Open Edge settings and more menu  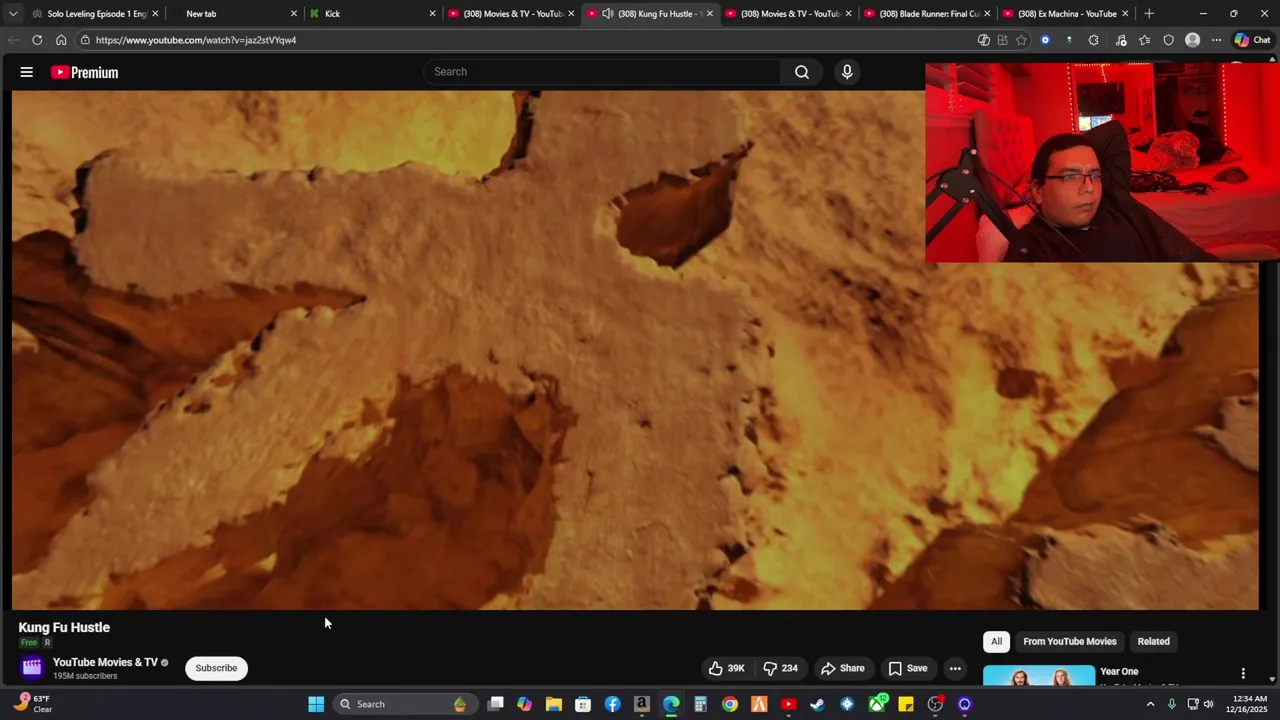[1216, 40]
